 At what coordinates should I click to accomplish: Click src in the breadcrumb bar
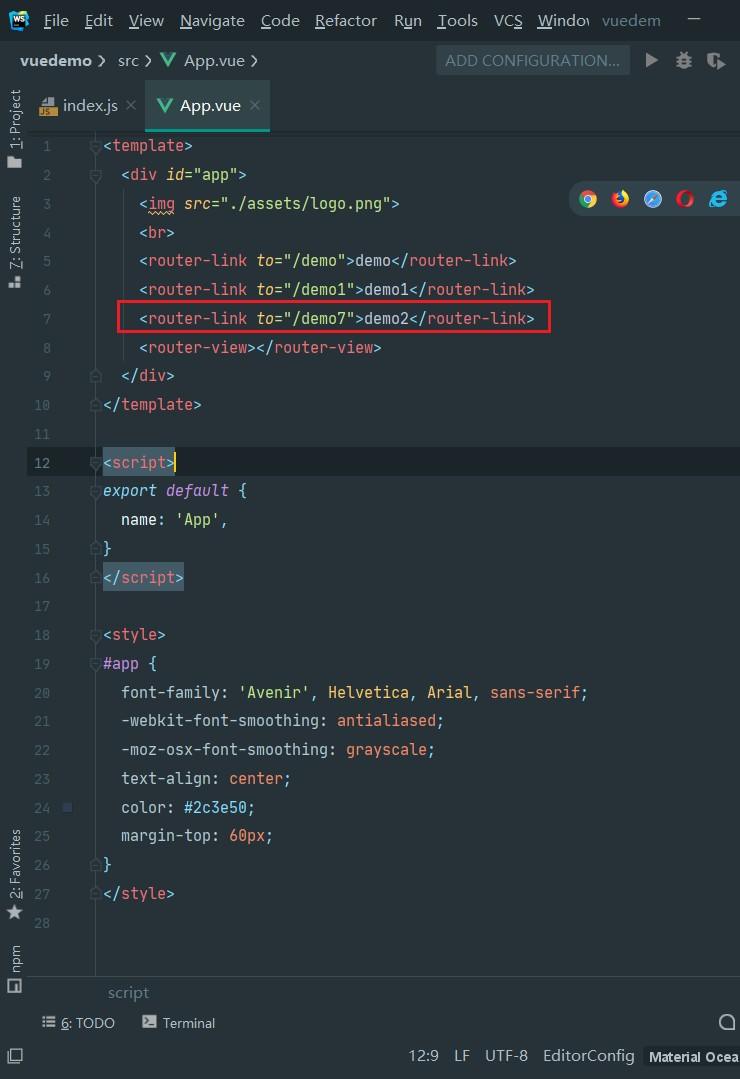[128, 61]
